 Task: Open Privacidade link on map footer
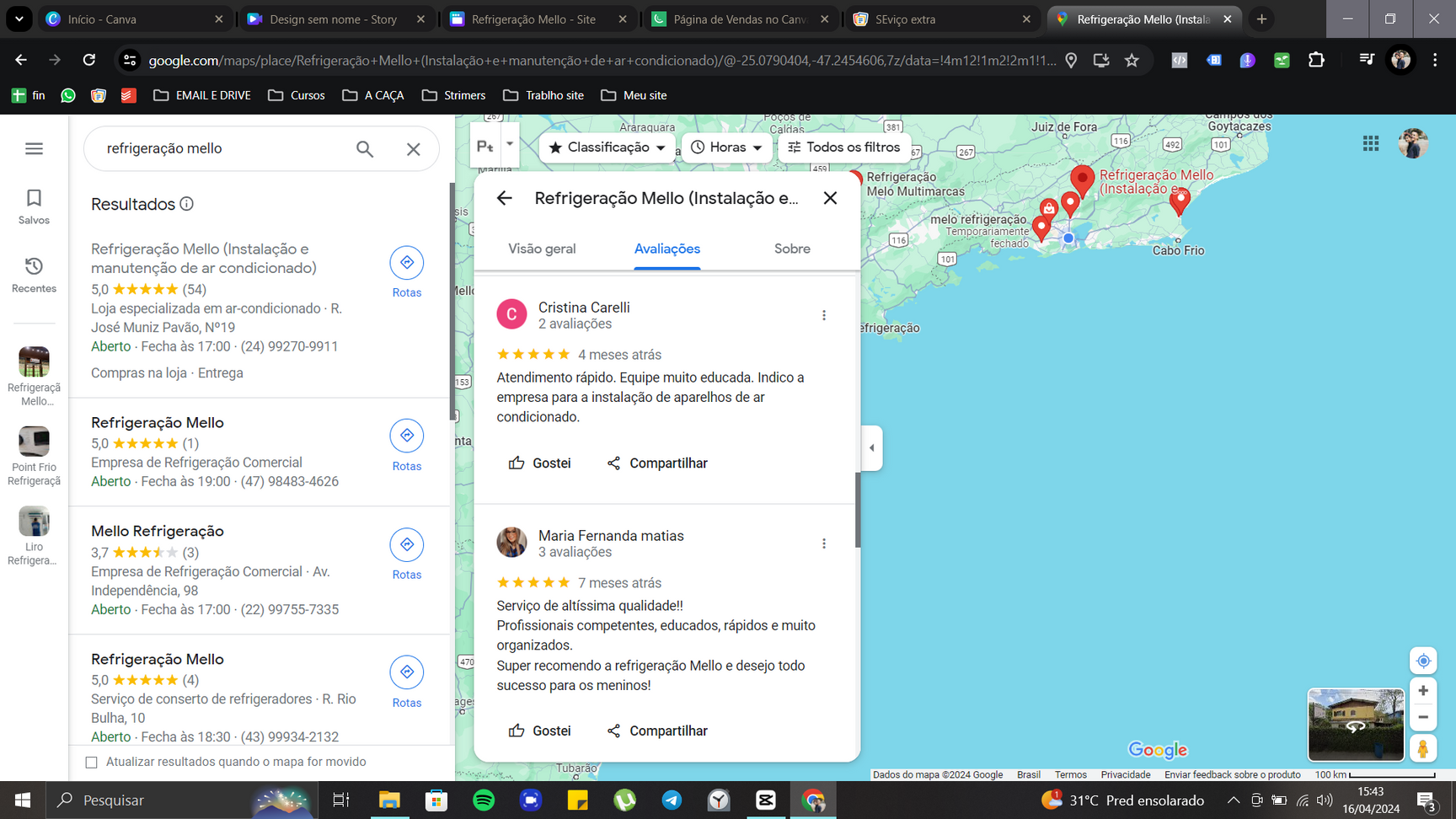point(1125,775)
